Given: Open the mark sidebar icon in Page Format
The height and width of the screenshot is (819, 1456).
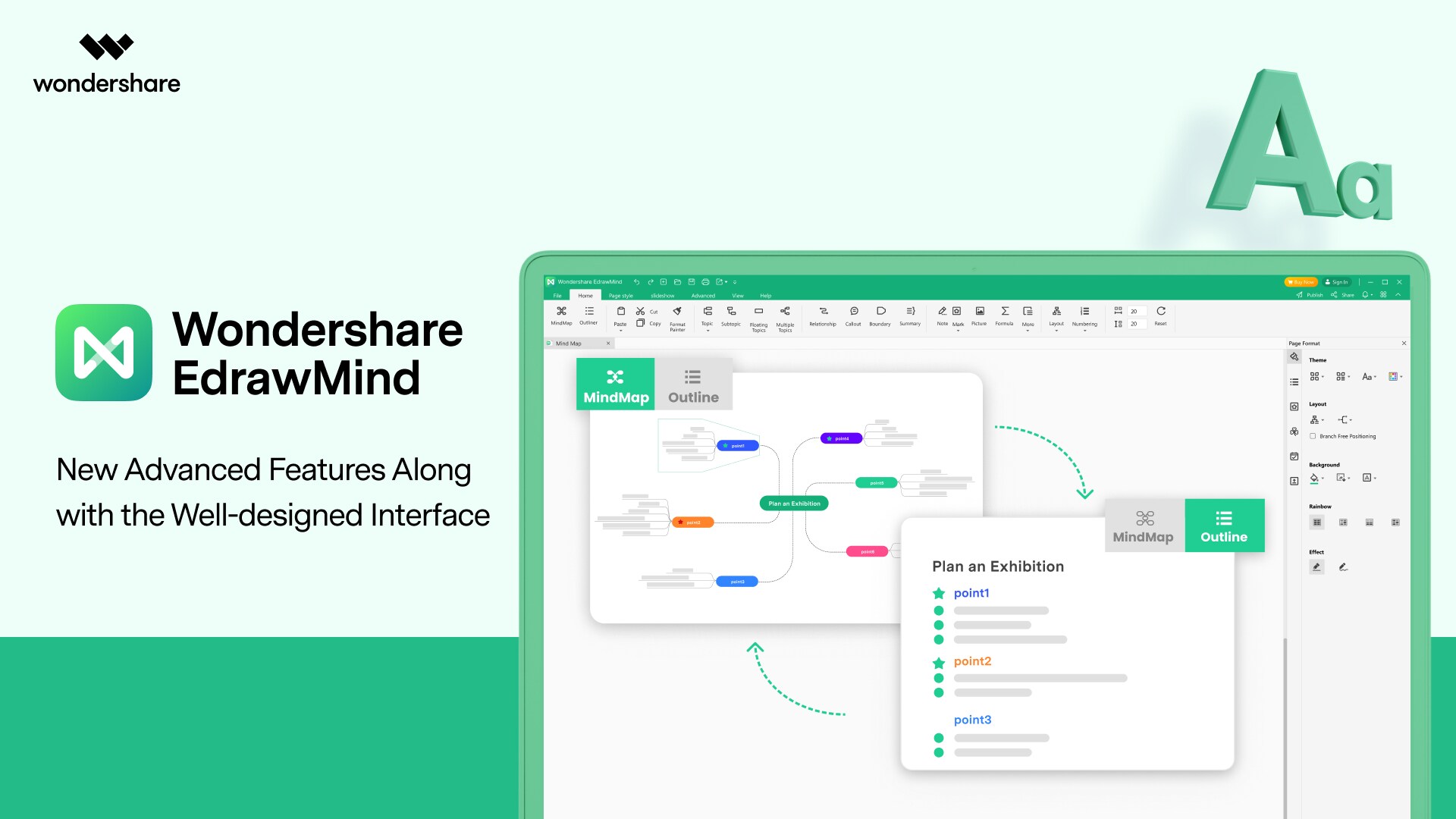Looking at the screenshot, I should pos(1294,407).
